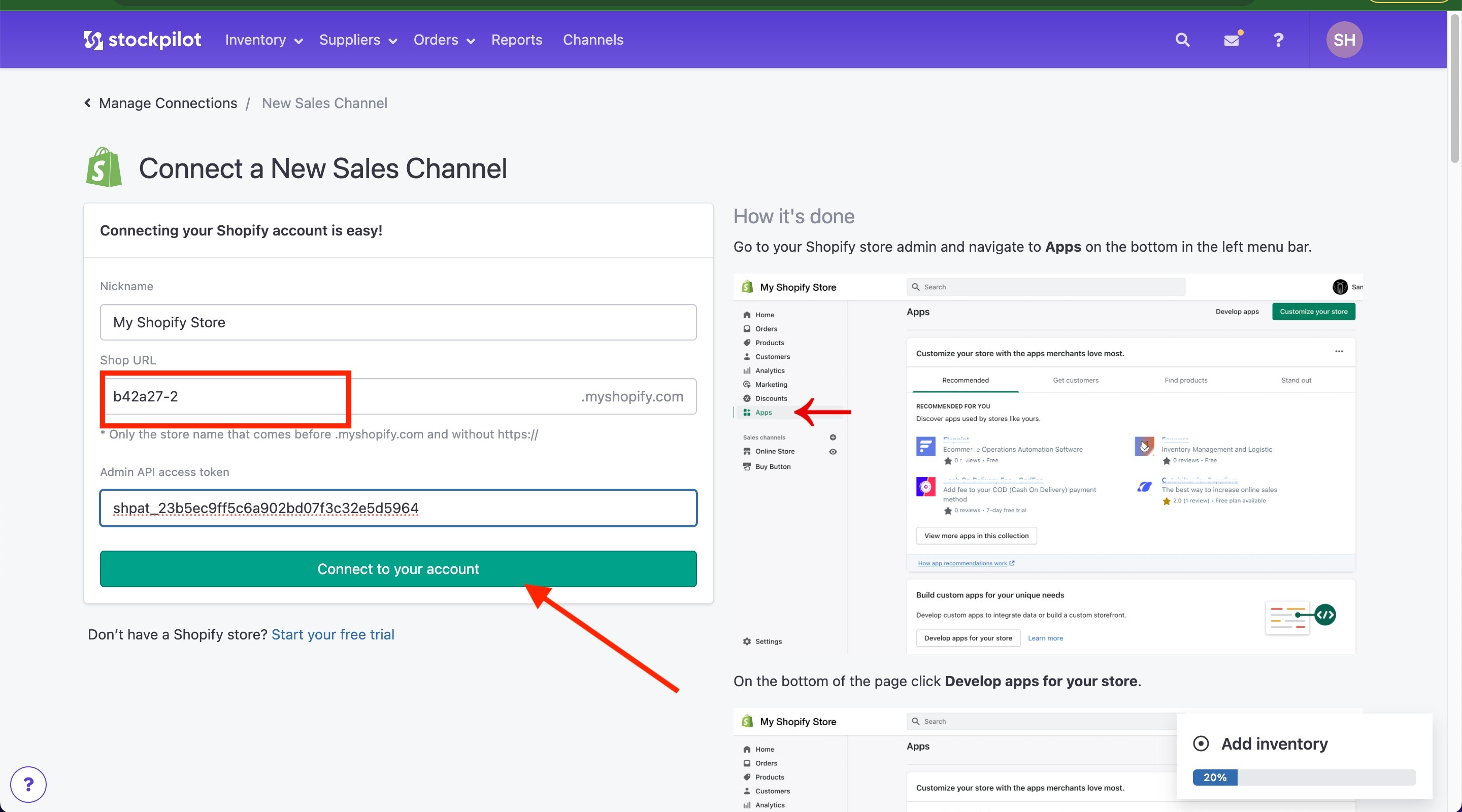Click the Add inventory widget title
This screenshot has width=1462, height=812.
pyautogui.click(x=1274, y=743)
